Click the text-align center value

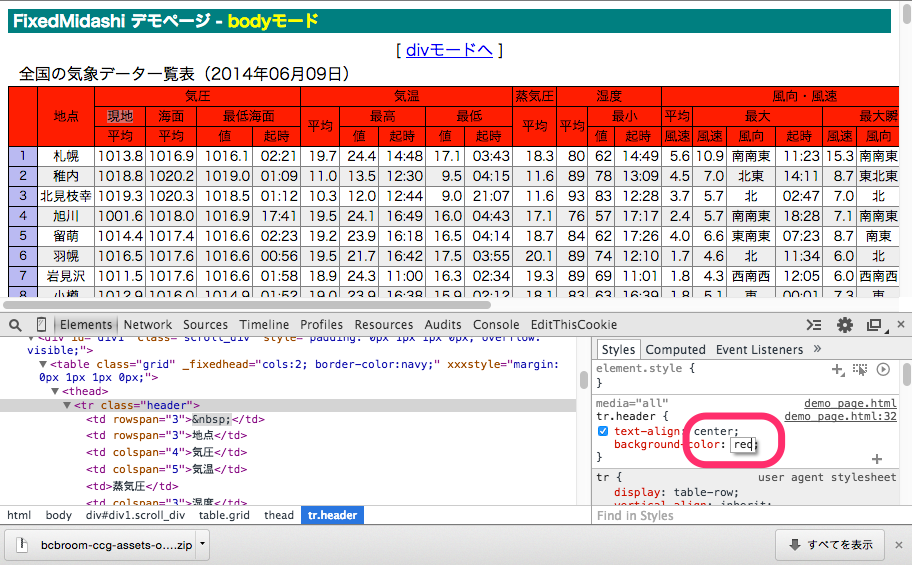(x=716, y=431)
